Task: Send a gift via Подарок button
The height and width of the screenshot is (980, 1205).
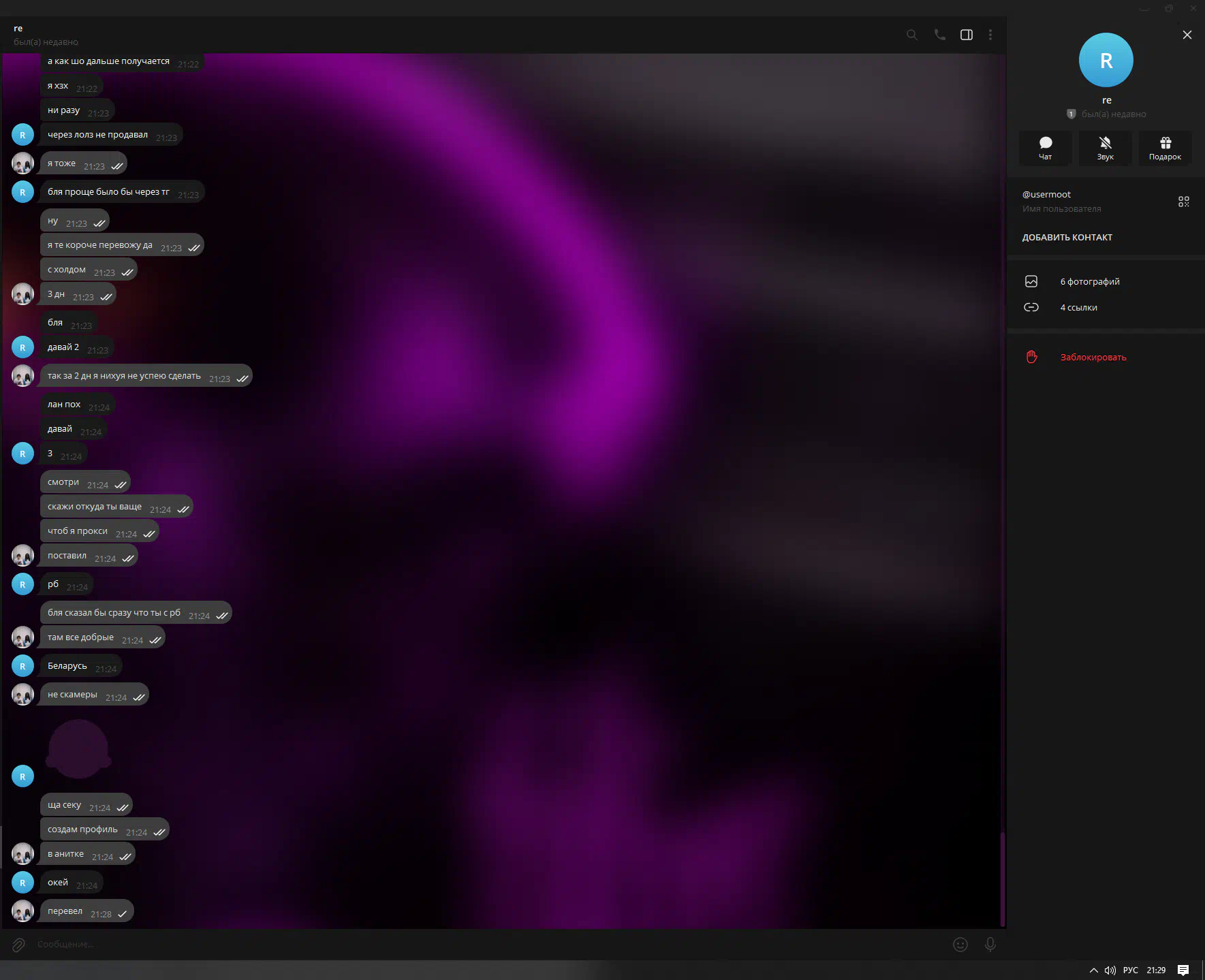Action: pyautogui.click(x=1165, y=148)
